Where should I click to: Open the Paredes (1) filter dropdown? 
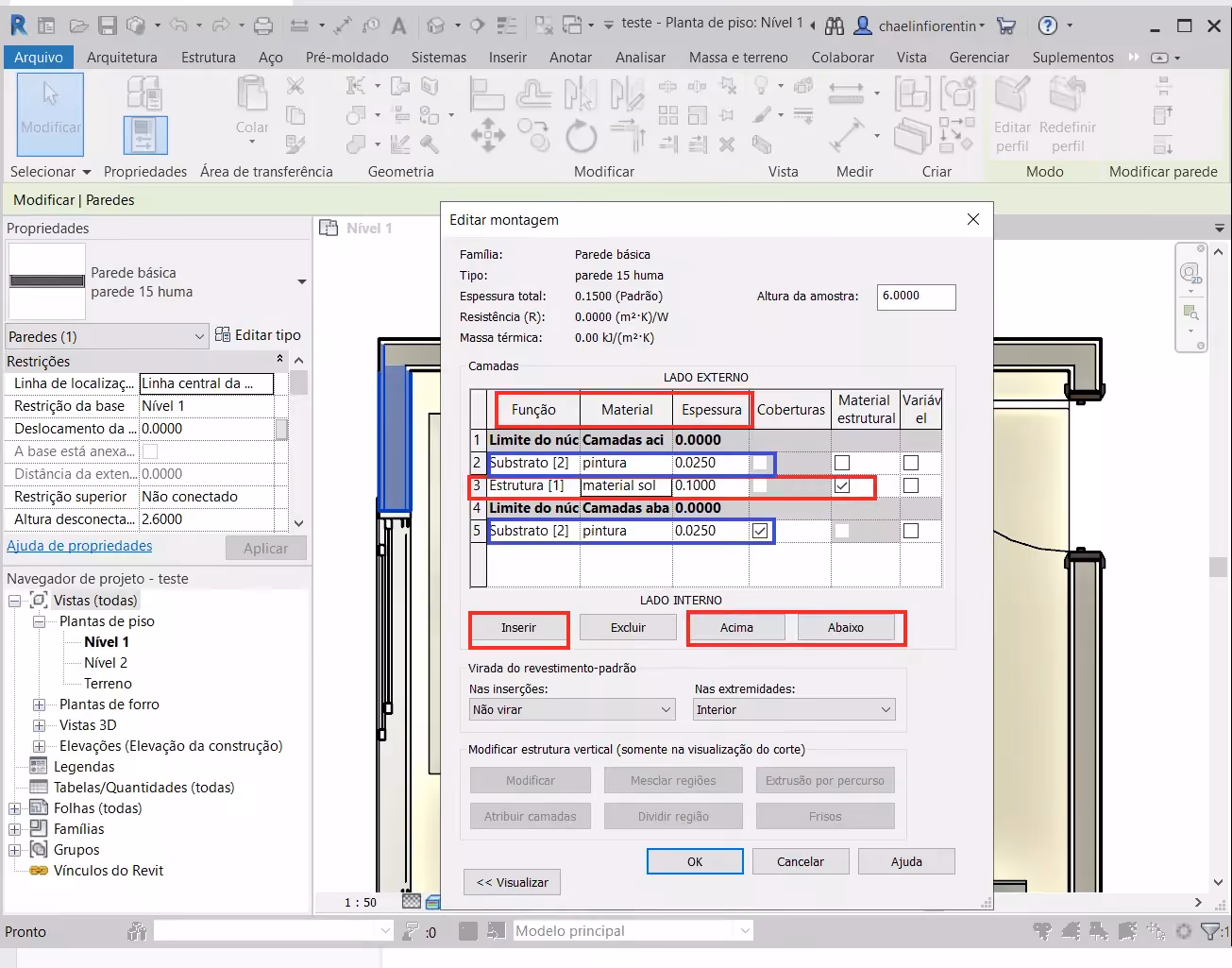click(107, 336)
